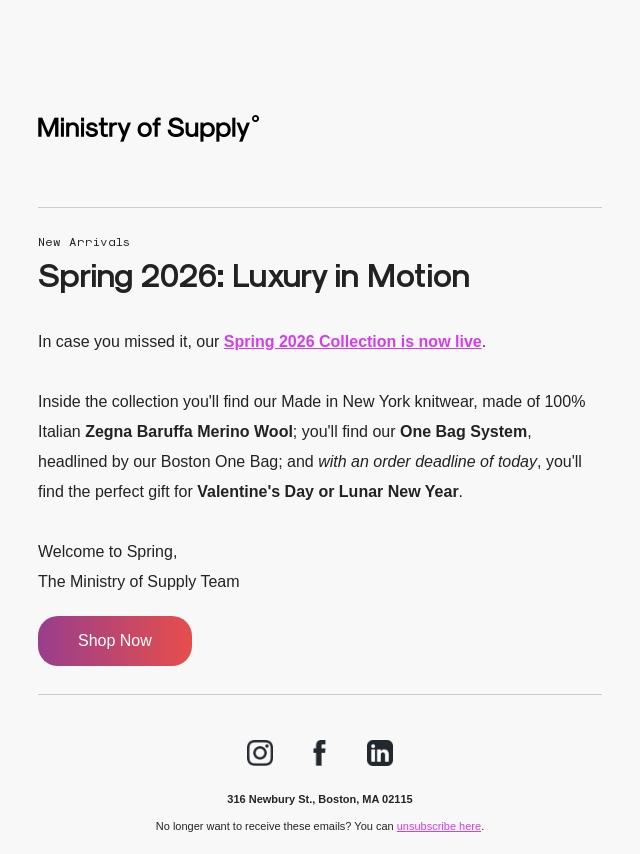Screen dimensions: 640x854
Task: Click the Ministry of Supply logo
Action: click(x=148, y=128)
